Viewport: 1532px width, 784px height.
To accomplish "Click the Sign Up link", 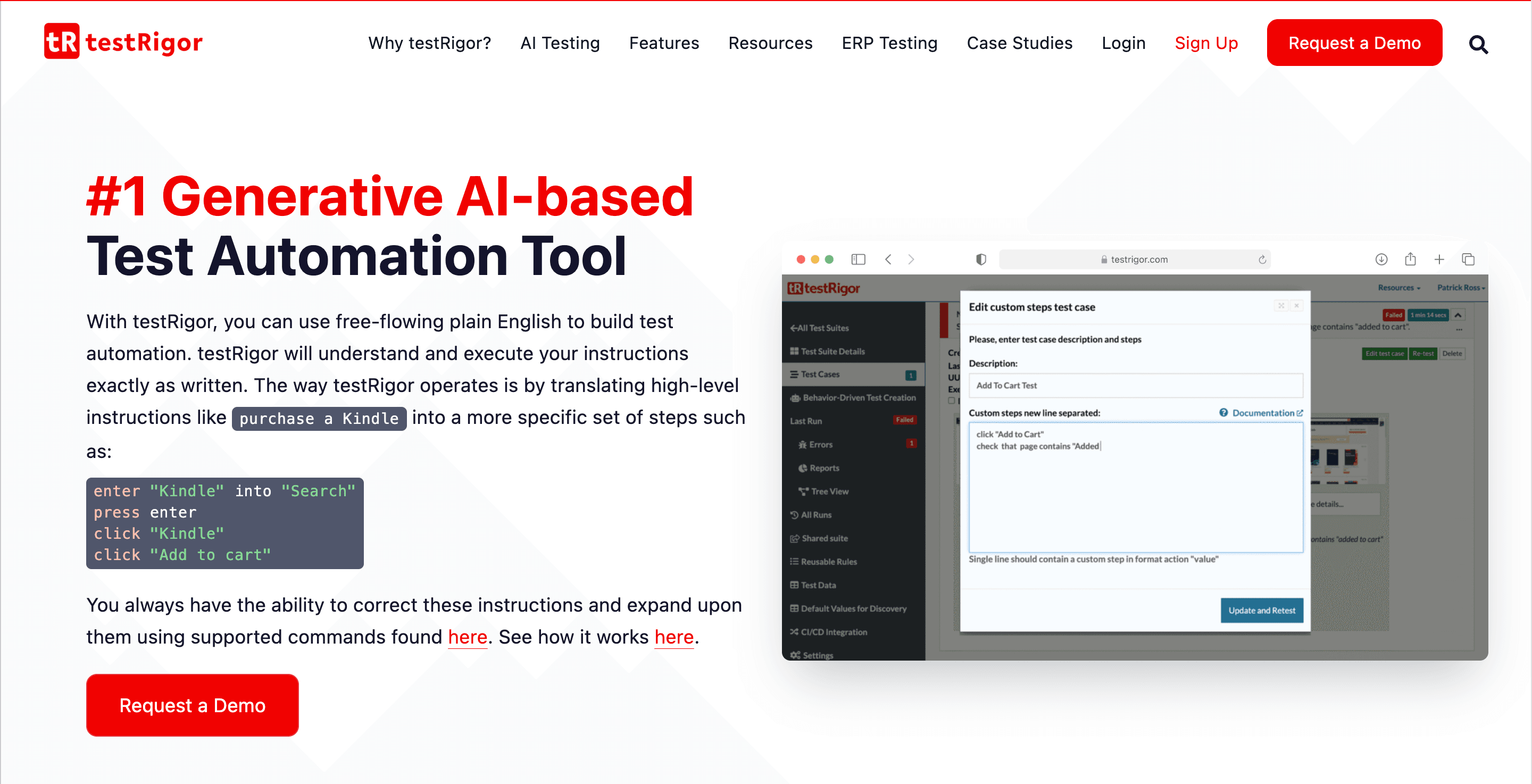I will (1205, 43).
